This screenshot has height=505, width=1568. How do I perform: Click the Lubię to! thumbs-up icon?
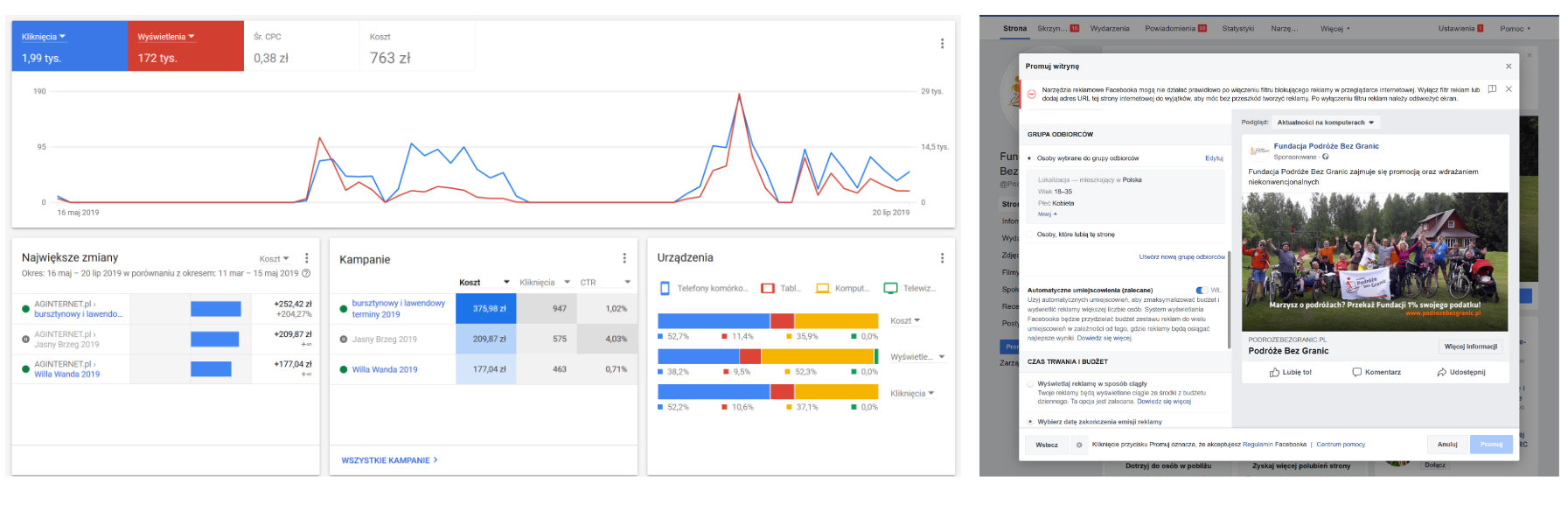point(1274,373)
